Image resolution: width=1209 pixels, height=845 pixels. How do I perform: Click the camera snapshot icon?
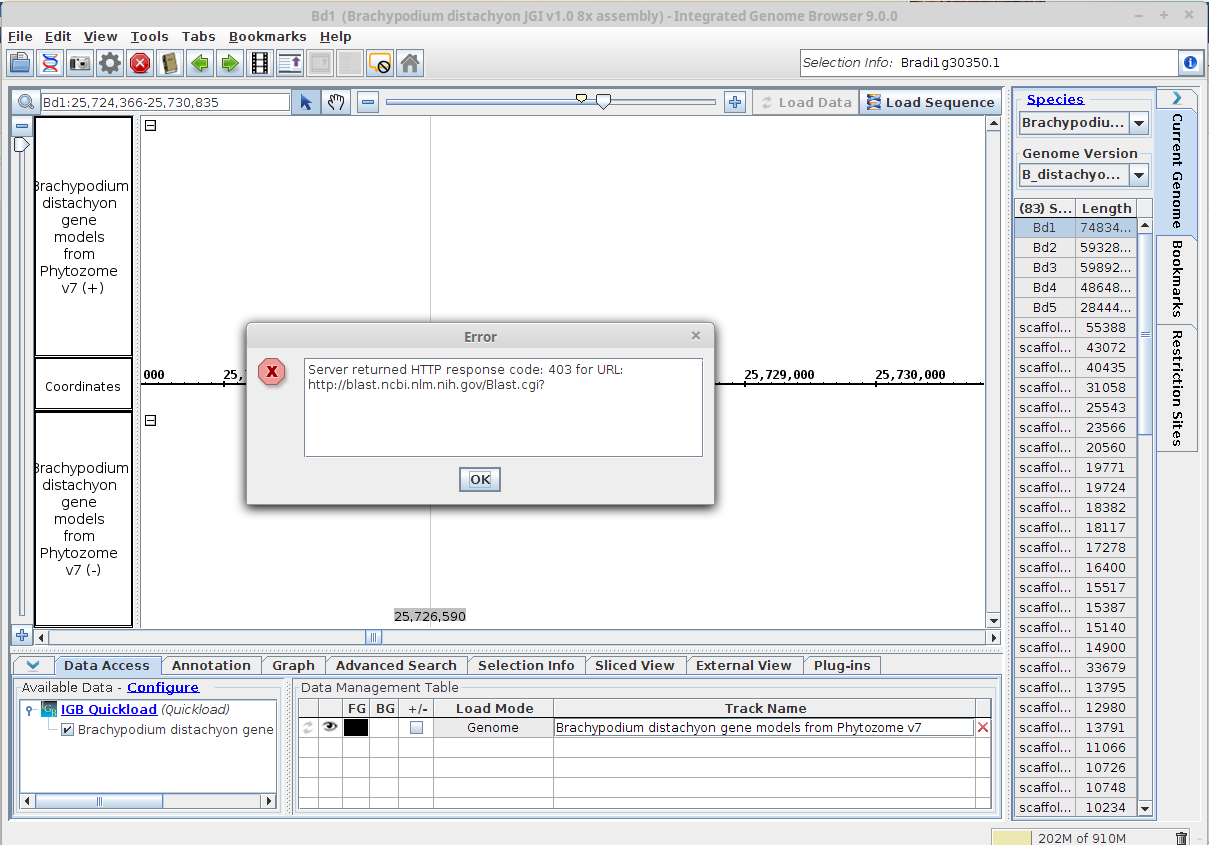click(x=80, y=64)
